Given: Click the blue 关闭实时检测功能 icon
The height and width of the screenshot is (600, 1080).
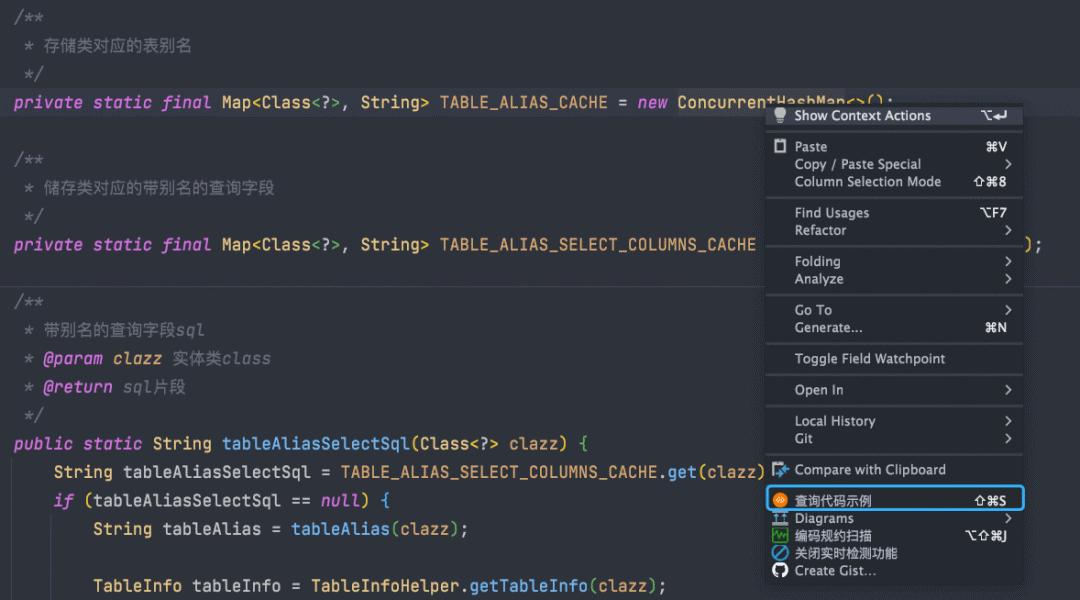Looking at the screenshot, I should point(780,552).
